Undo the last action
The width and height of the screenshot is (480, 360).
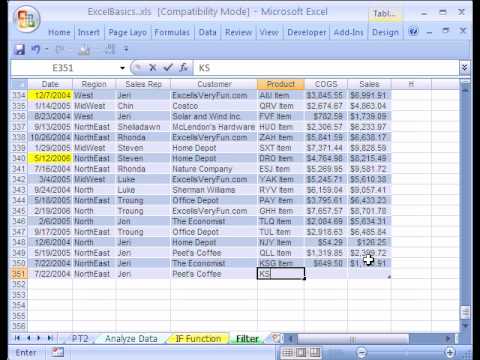[x=35, y=50]
